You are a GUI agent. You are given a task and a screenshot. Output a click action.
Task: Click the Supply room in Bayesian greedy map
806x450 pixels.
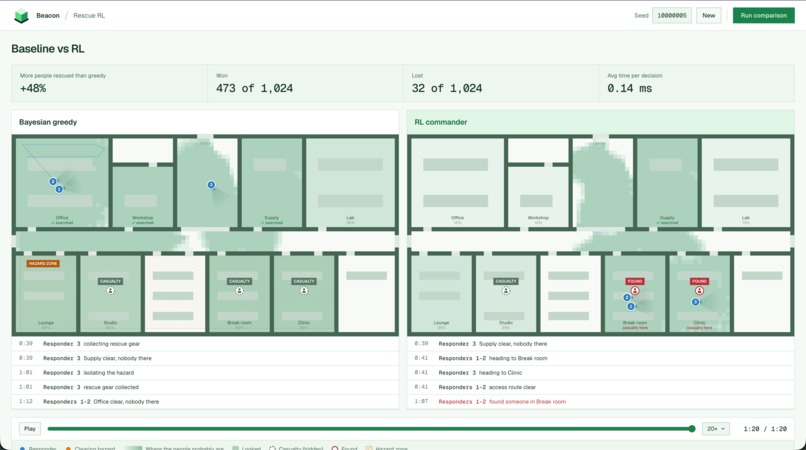pyautogui.click(x=271, y=183)
